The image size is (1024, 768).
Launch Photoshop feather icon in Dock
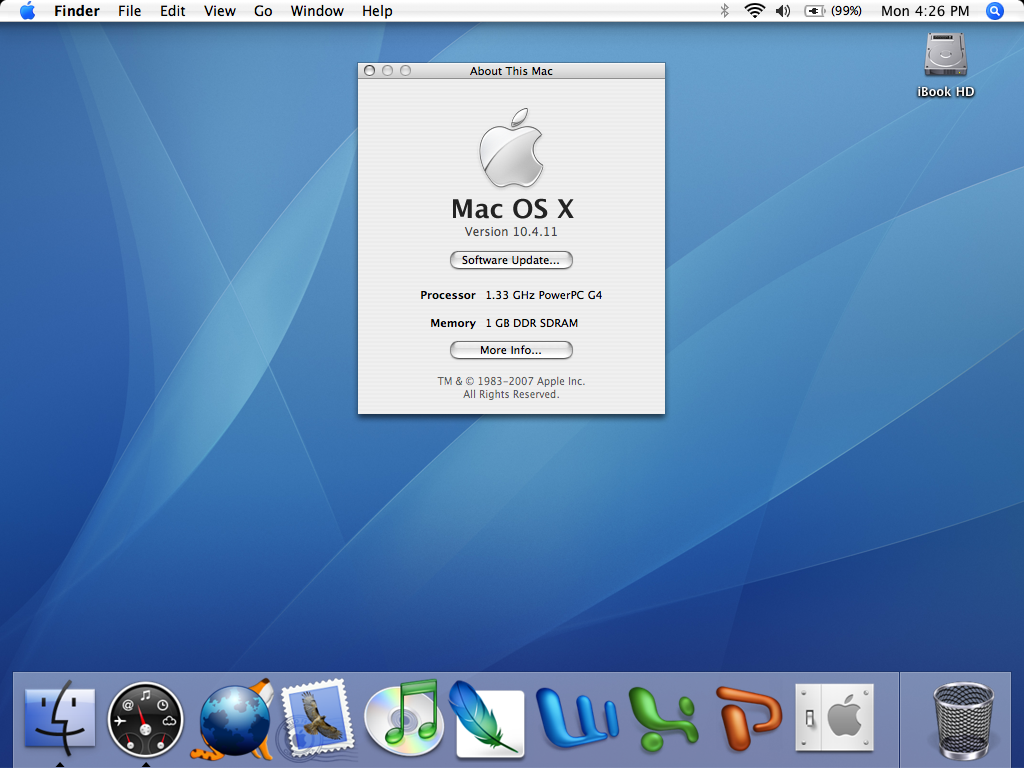point(487,720)
